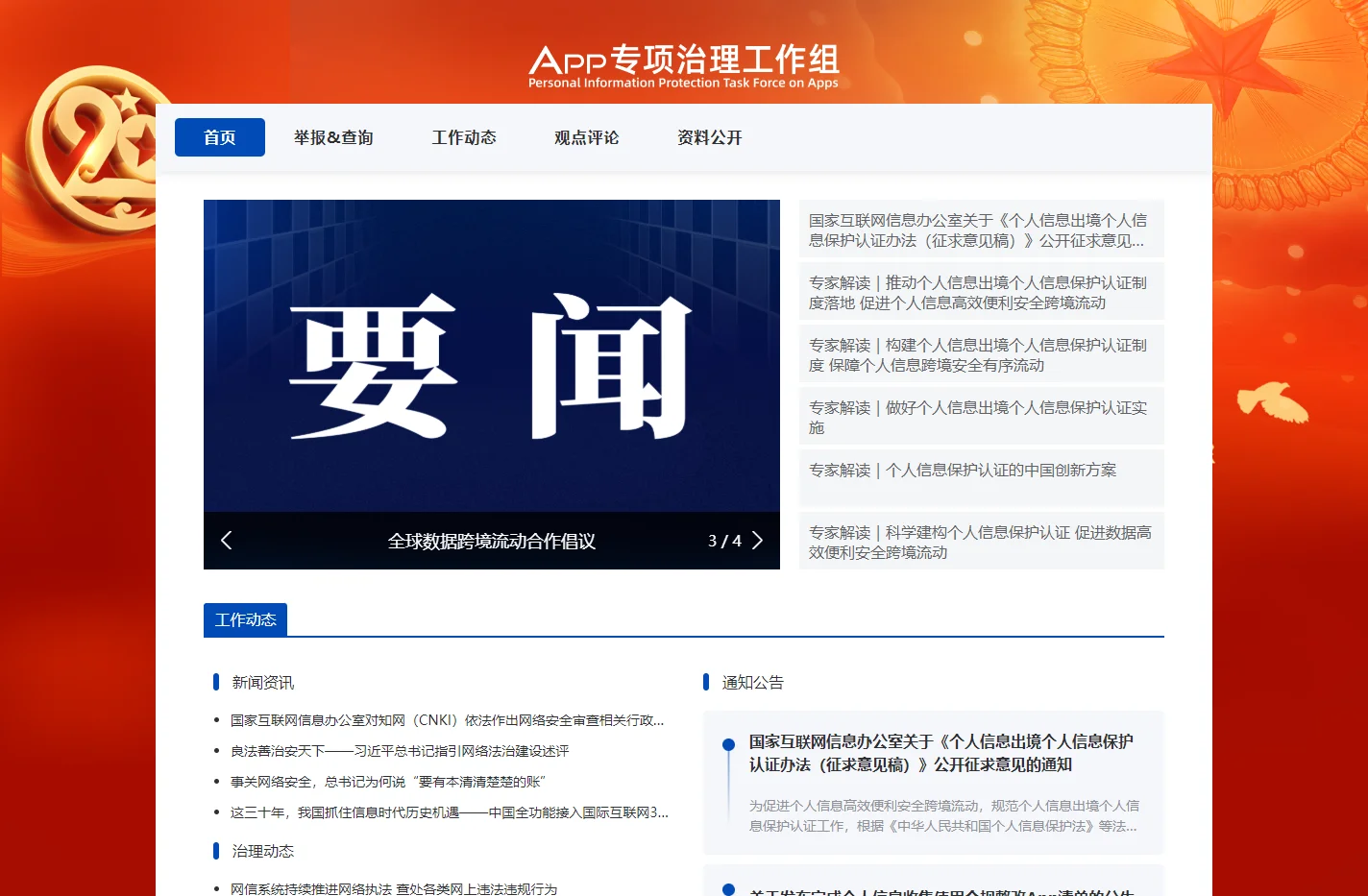
Task: Open 专家解读 做好个人信息出境认证实施 article
Action: pos(982,418)
